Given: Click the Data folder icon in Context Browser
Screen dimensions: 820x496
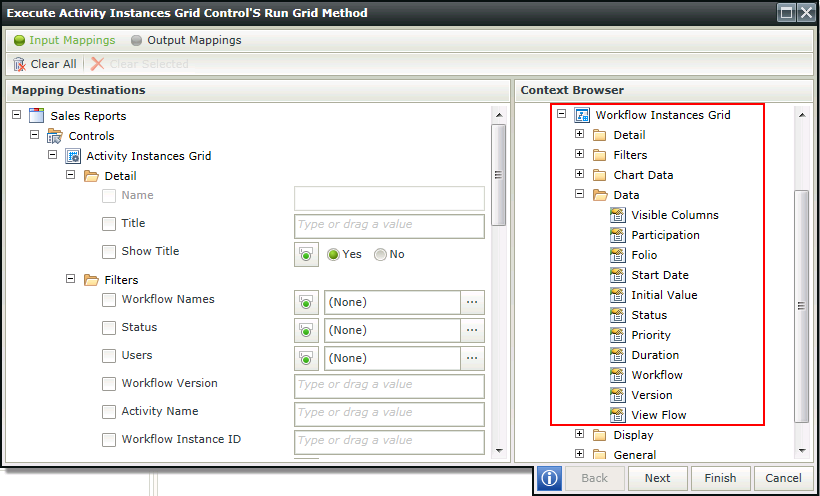Looking at the screenshot, I should coord(600,195).
